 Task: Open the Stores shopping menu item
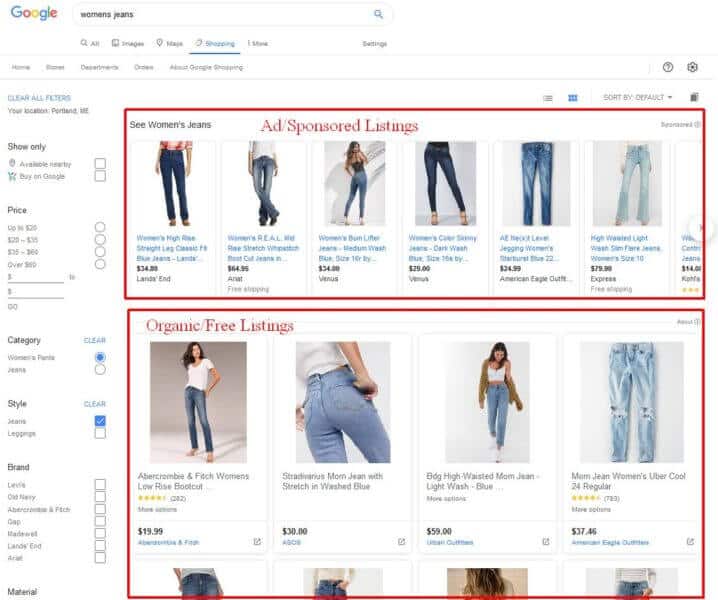[55, 67]
